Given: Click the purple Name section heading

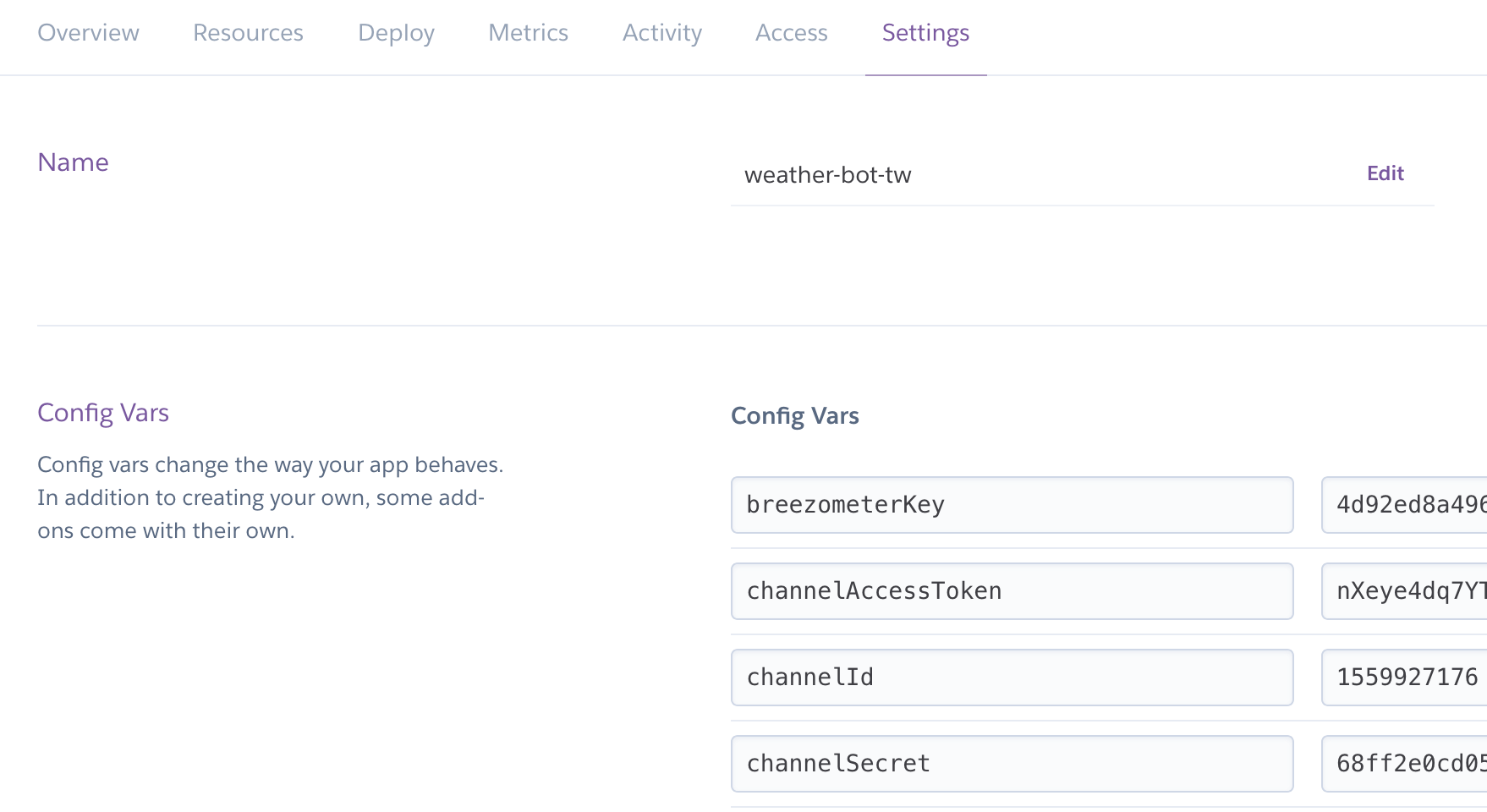Looking at the screenshot, I should tap(73, 162).
